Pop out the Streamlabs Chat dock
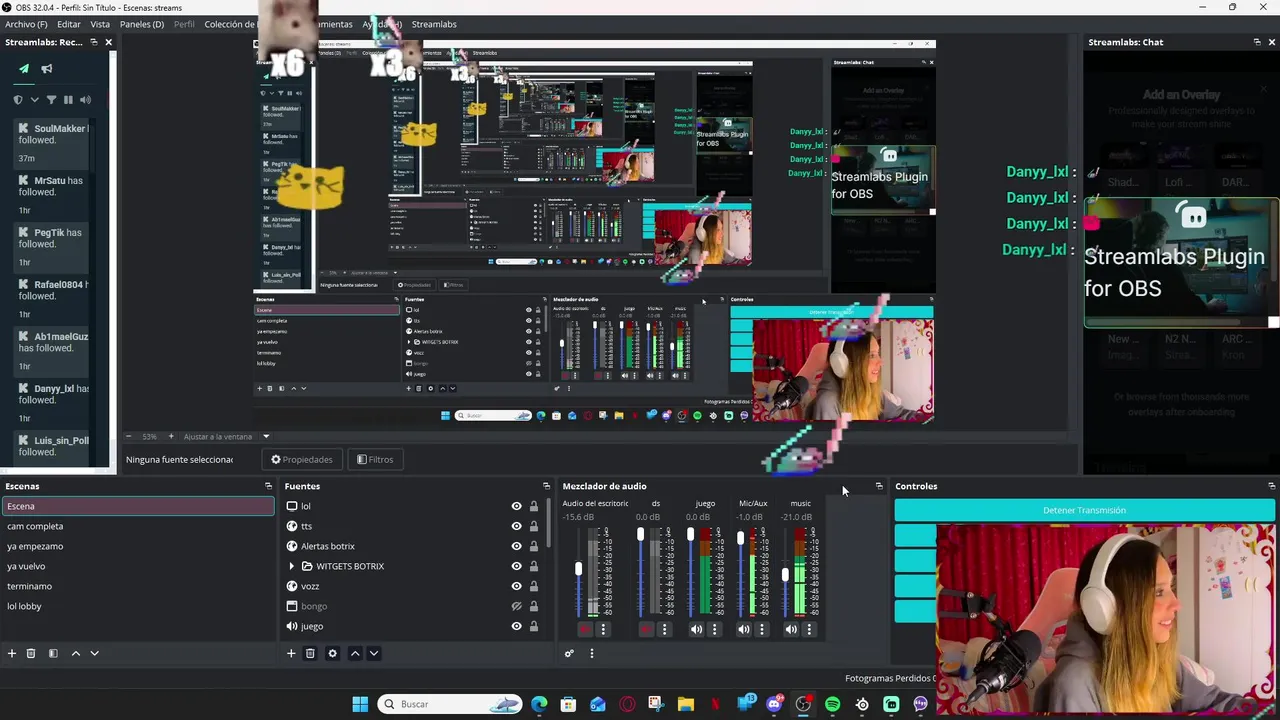Screen dimensions: 1280x720 click(x=1257, y=42)
